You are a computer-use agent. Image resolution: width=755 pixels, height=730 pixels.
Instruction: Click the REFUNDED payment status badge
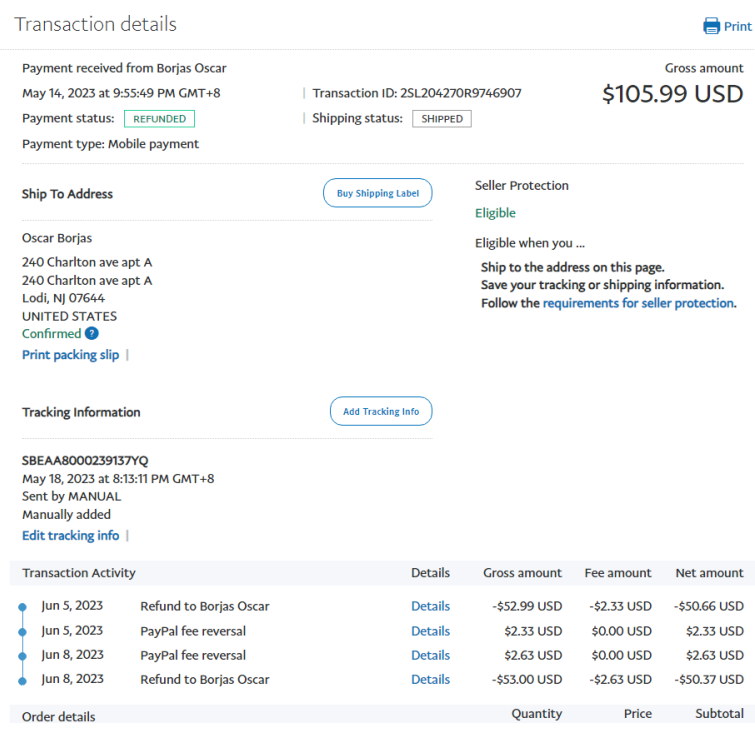click(x=159, y=118)
